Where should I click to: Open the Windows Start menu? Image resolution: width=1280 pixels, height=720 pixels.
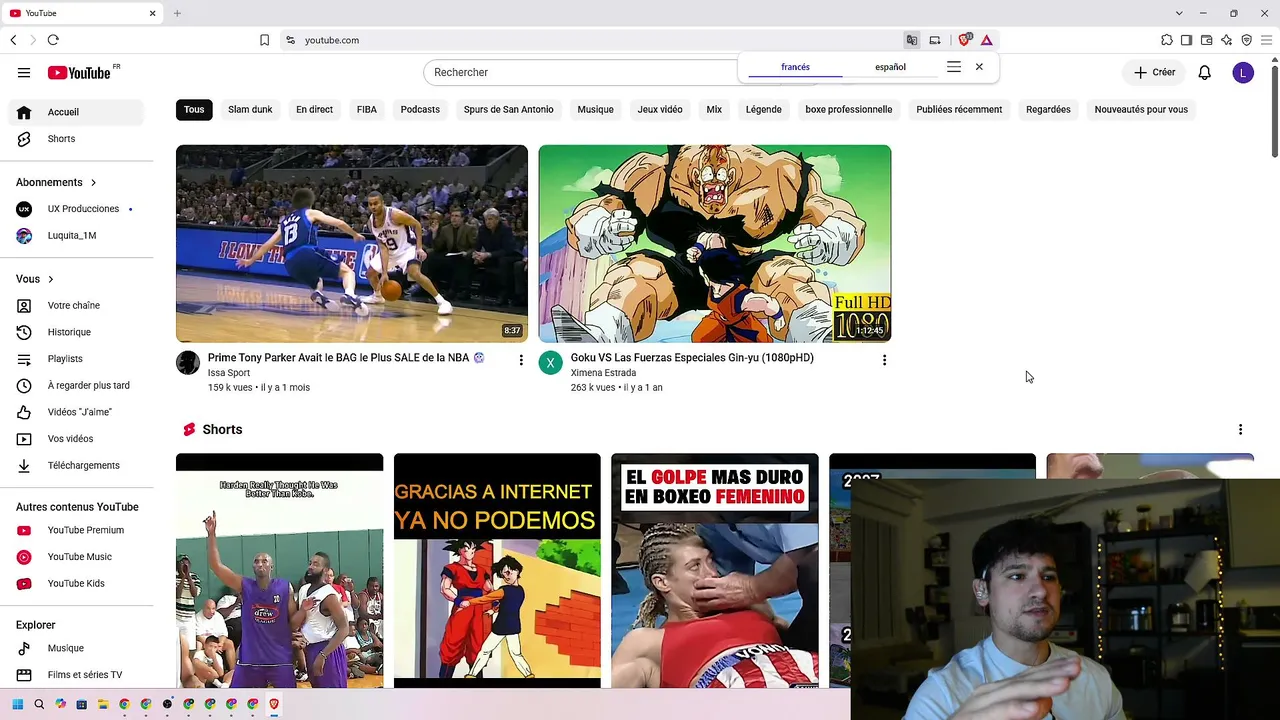coord(17,704)
